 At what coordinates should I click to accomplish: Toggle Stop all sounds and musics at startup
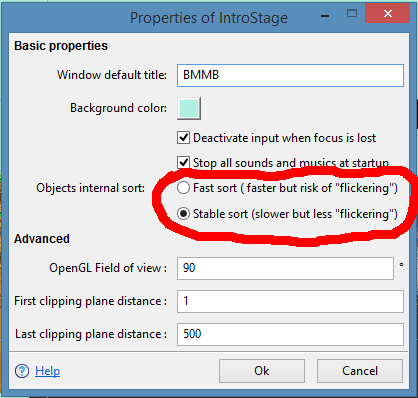coord(183,163)
